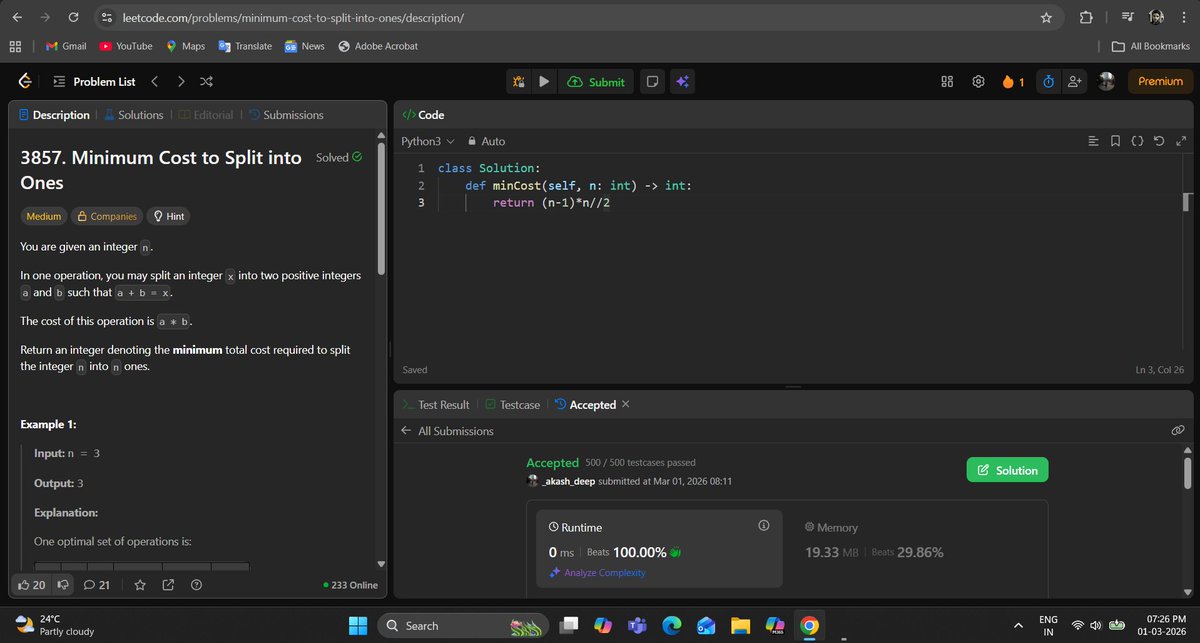1200x643 pixels.
Task: Show the Companies tag
Action: pos(105,216)
